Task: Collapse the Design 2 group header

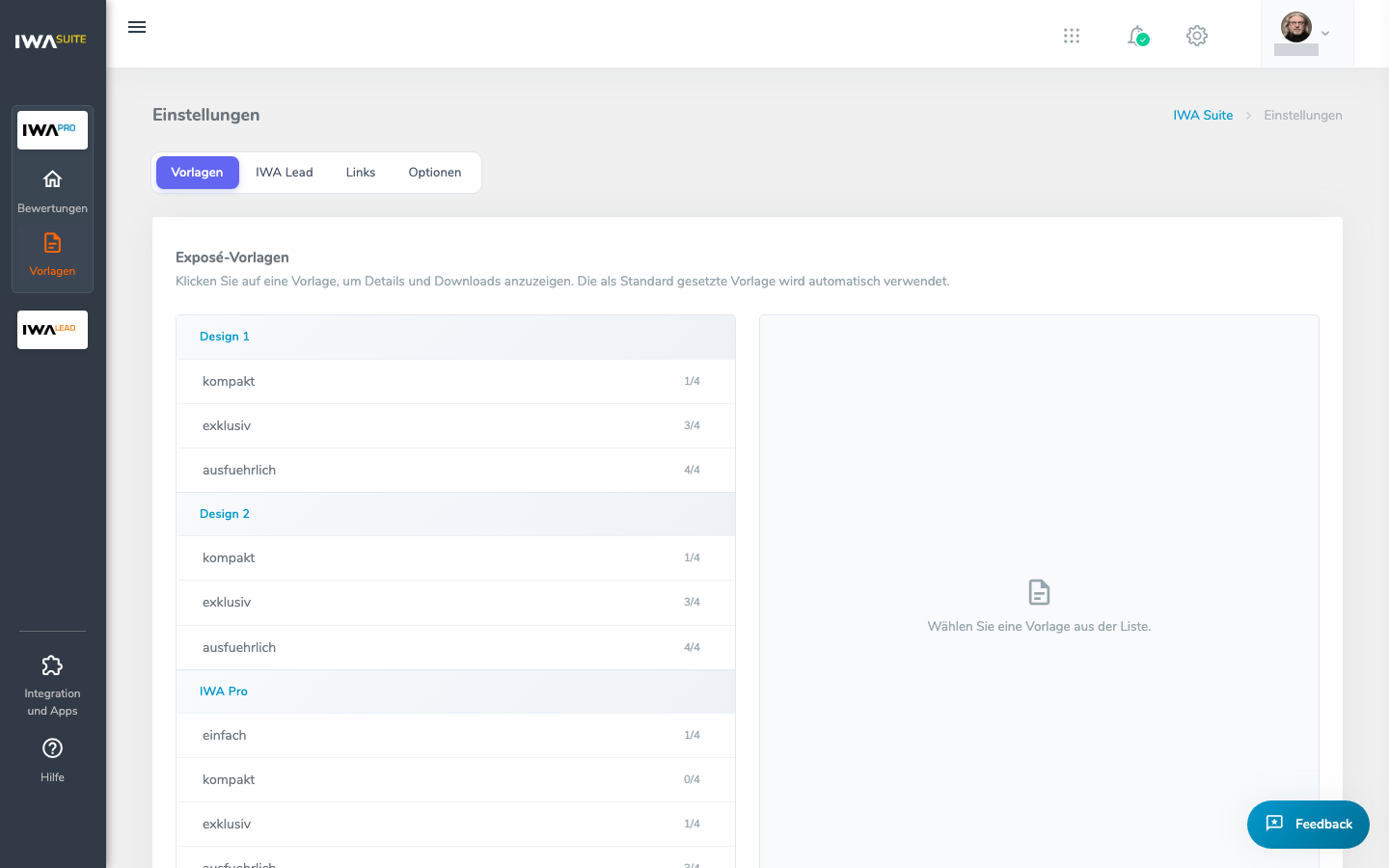Action: coord(455,514)
